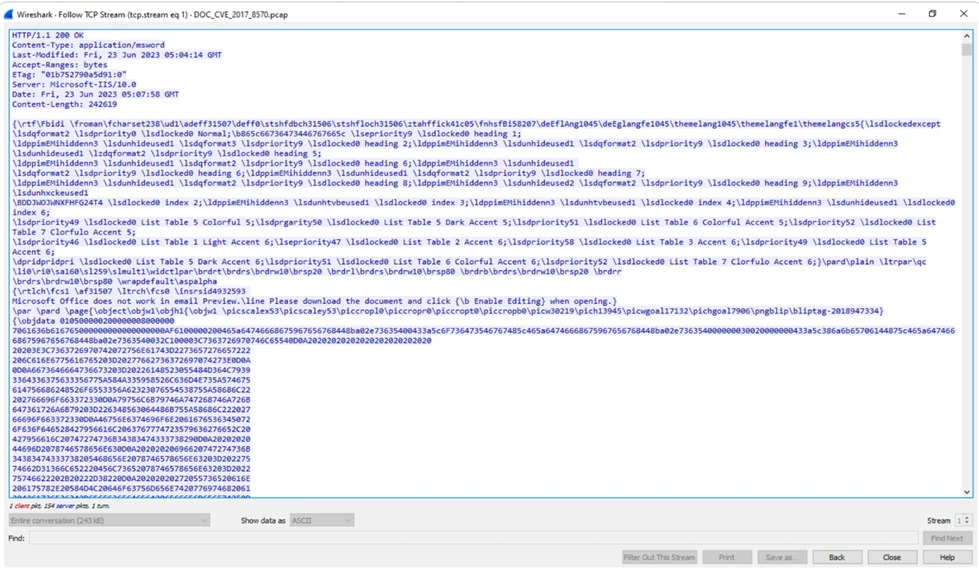This screenshot has width=979, height=571.
Task: Click the 'ETag' header line
Action: (69, 74)
